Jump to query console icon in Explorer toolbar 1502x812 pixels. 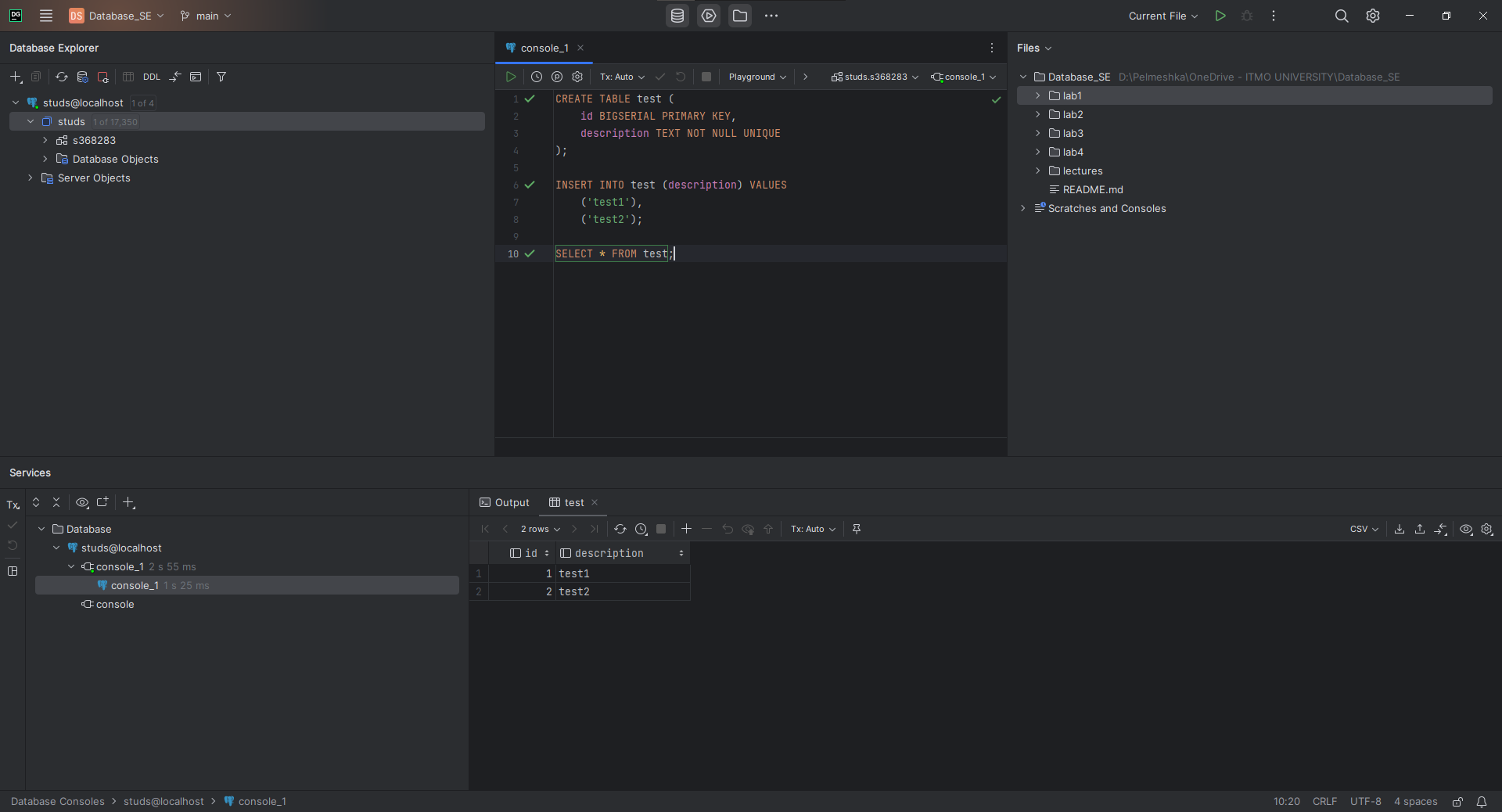point(196,77)
